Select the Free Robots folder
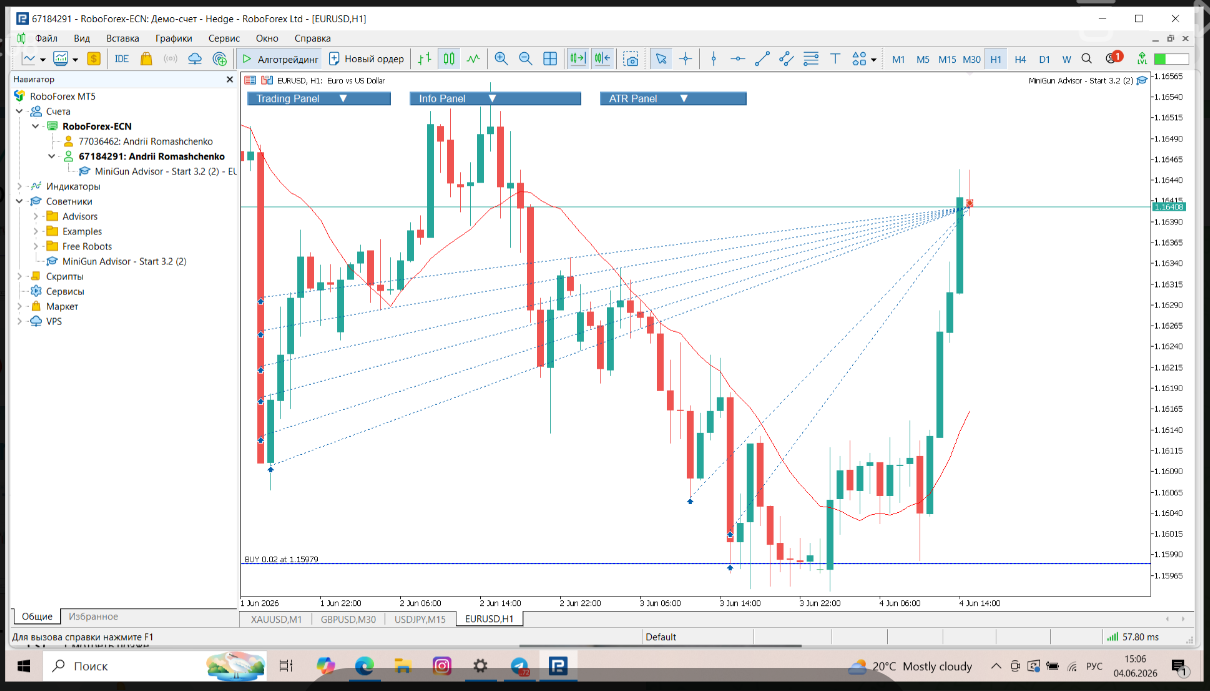This screenshot has width=1210, height=691. (x=87, y=246)
